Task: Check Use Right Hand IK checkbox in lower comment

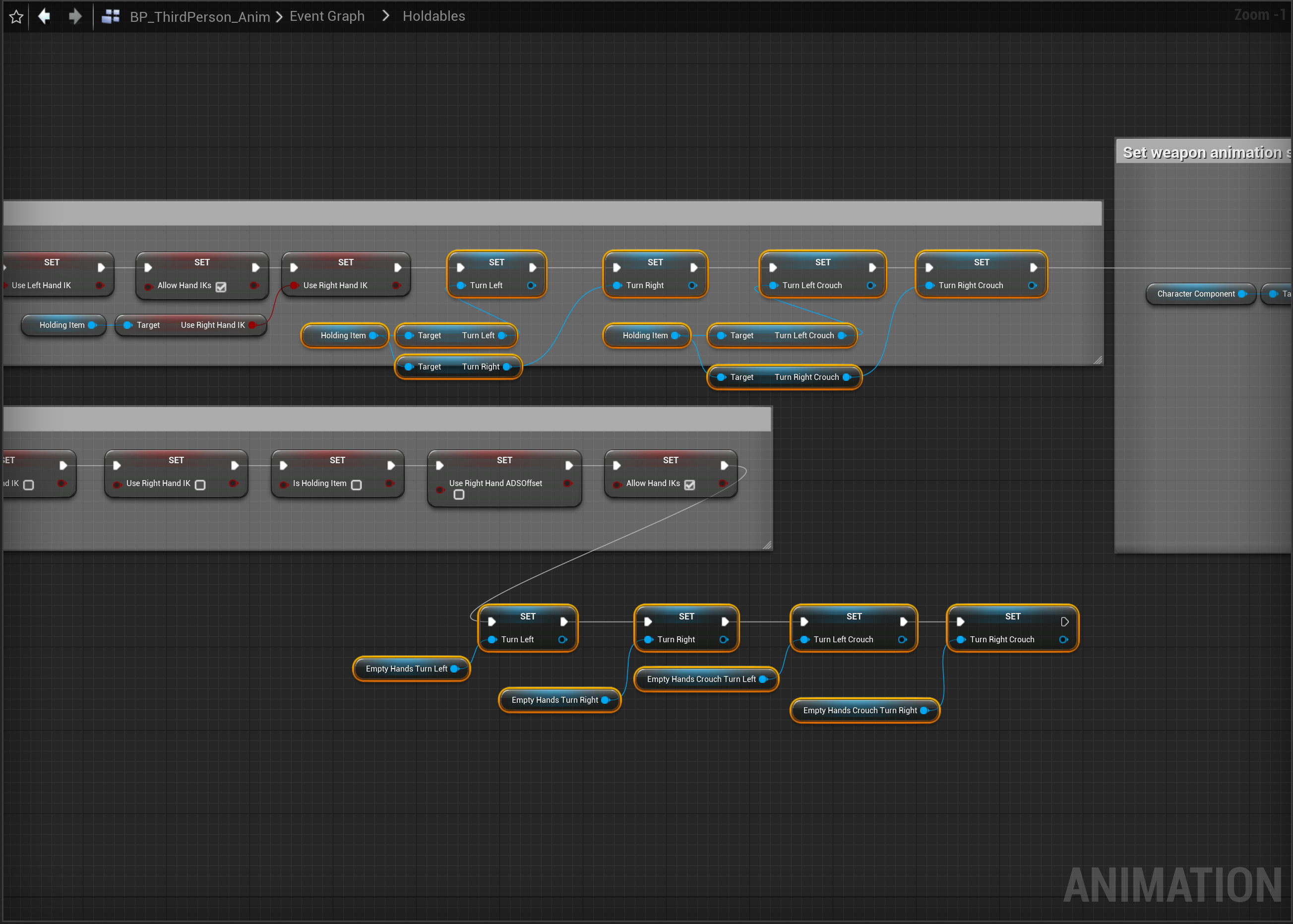Action: click(200, 485)
